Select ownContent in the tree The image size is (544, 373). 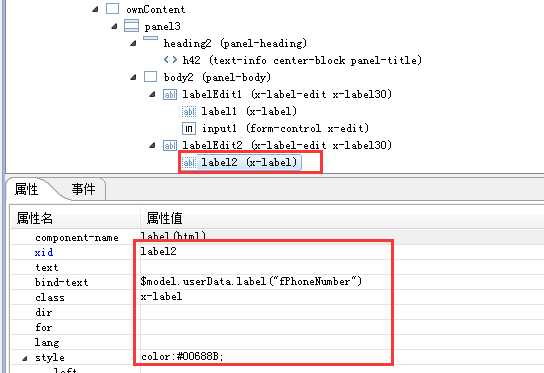tap(155, 9)
